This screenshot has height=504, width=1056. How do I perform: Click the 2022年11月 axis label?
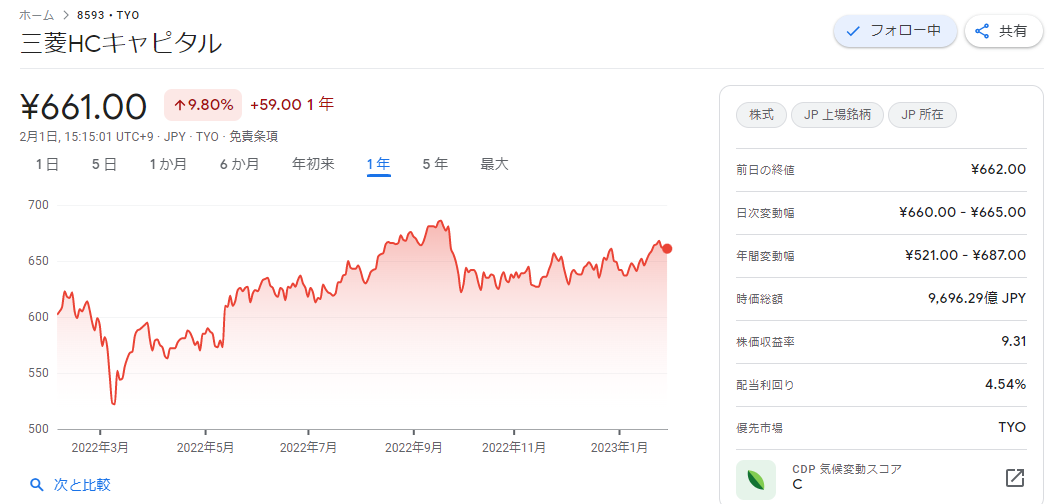(514, 447)
